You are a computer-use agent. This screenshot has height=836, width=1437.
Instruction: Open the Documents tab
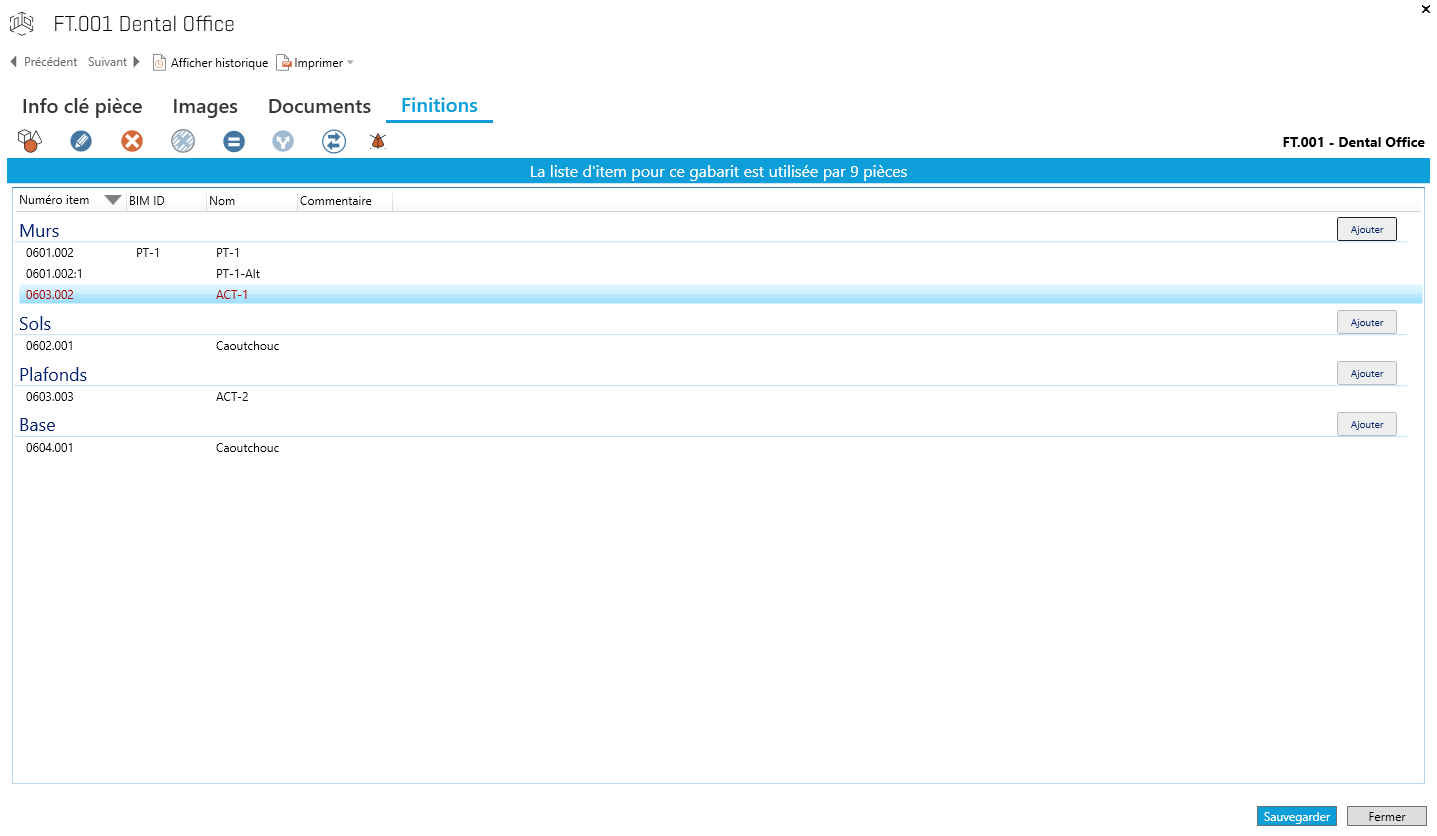click(x=319, y=106)
